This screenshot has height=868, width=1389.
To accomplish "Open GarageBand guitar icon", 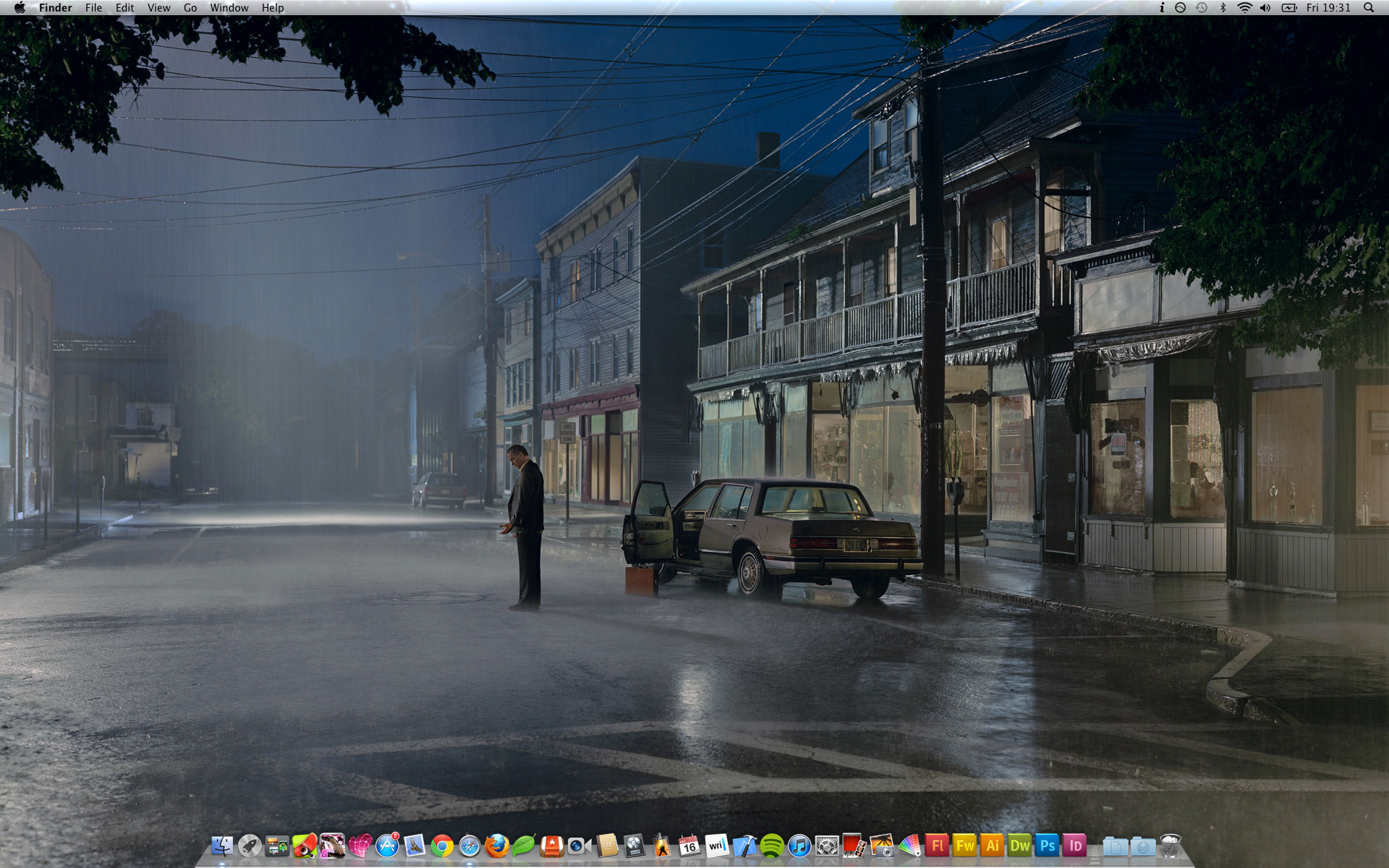I will pos(661,845).
